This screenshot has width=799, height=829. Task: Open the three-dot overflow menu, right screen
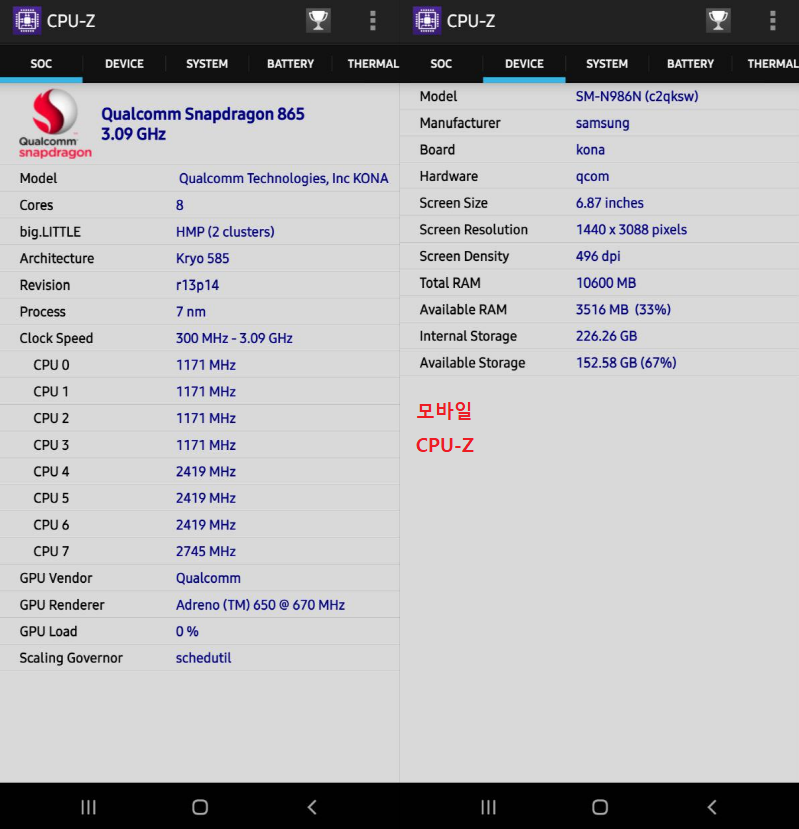coord(773,21)
